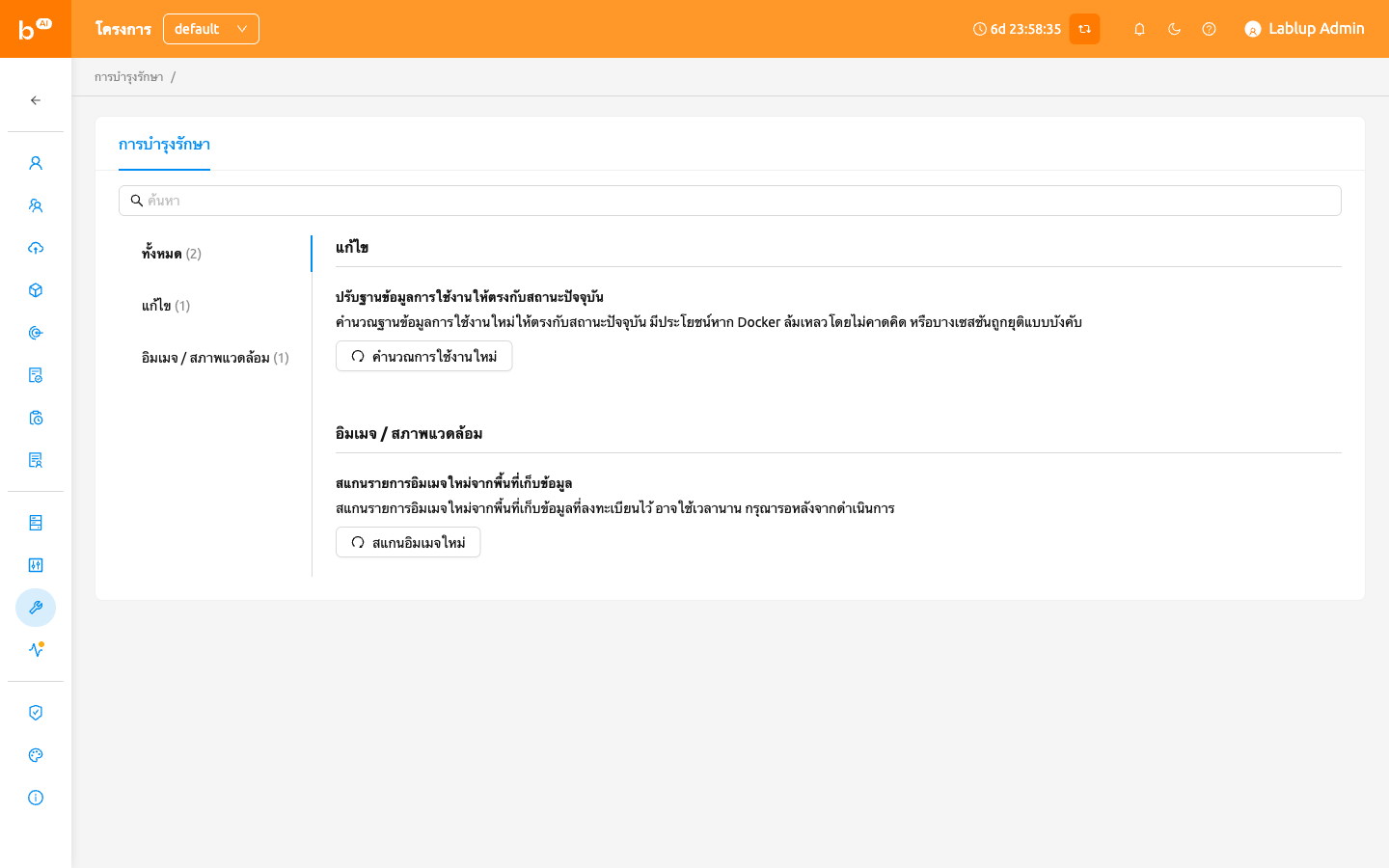The image size is (1389, 868).
Task: Open the information icon in sidebar
Action: [36, 798]
